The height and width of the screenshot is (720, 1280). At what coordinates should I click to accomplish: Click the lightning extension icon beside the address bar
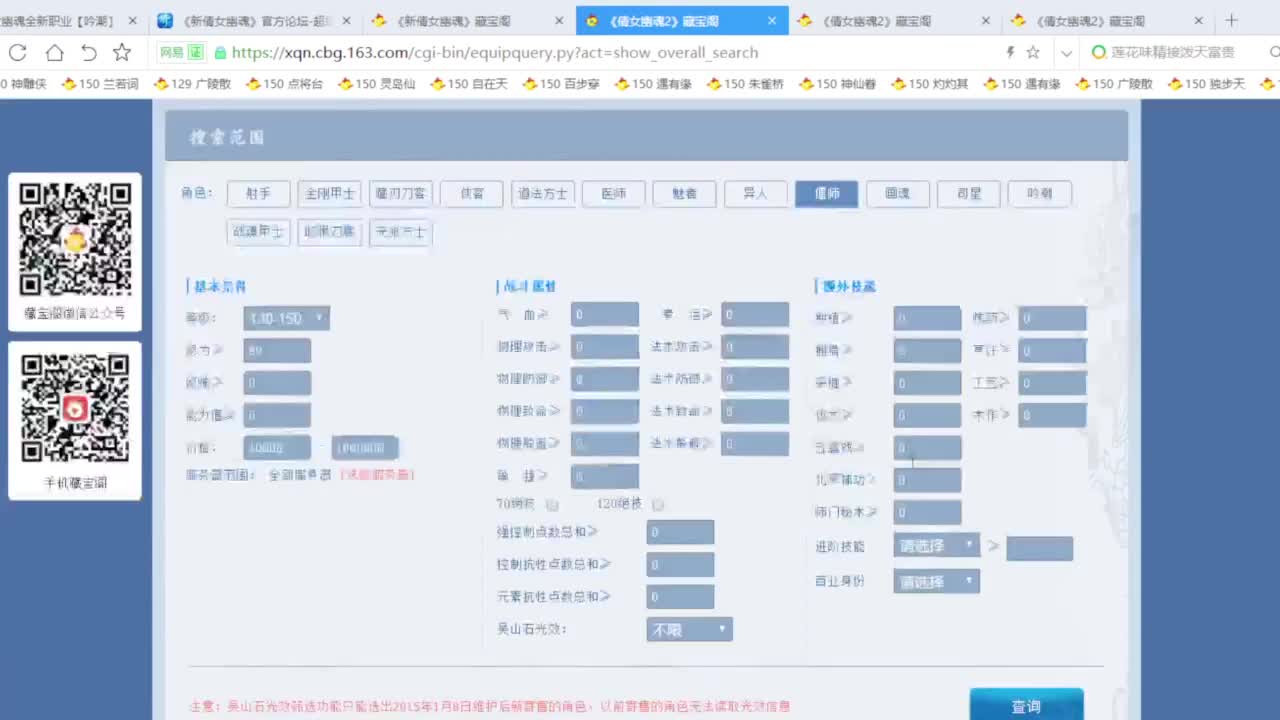coord(1009,52)
